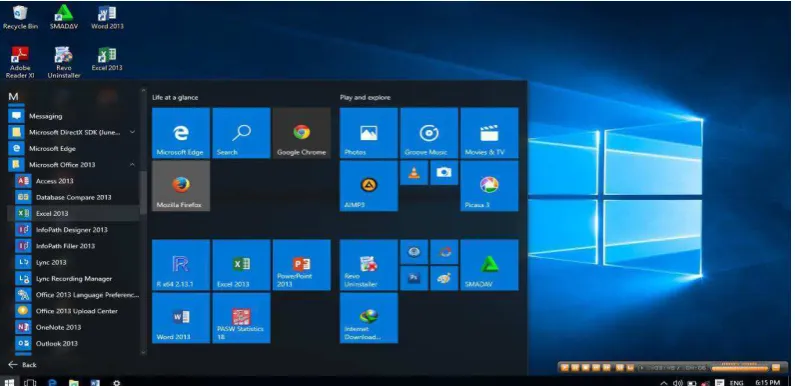Open the Microsoft Edge tile
795x386 pixels.
(181, 133)
